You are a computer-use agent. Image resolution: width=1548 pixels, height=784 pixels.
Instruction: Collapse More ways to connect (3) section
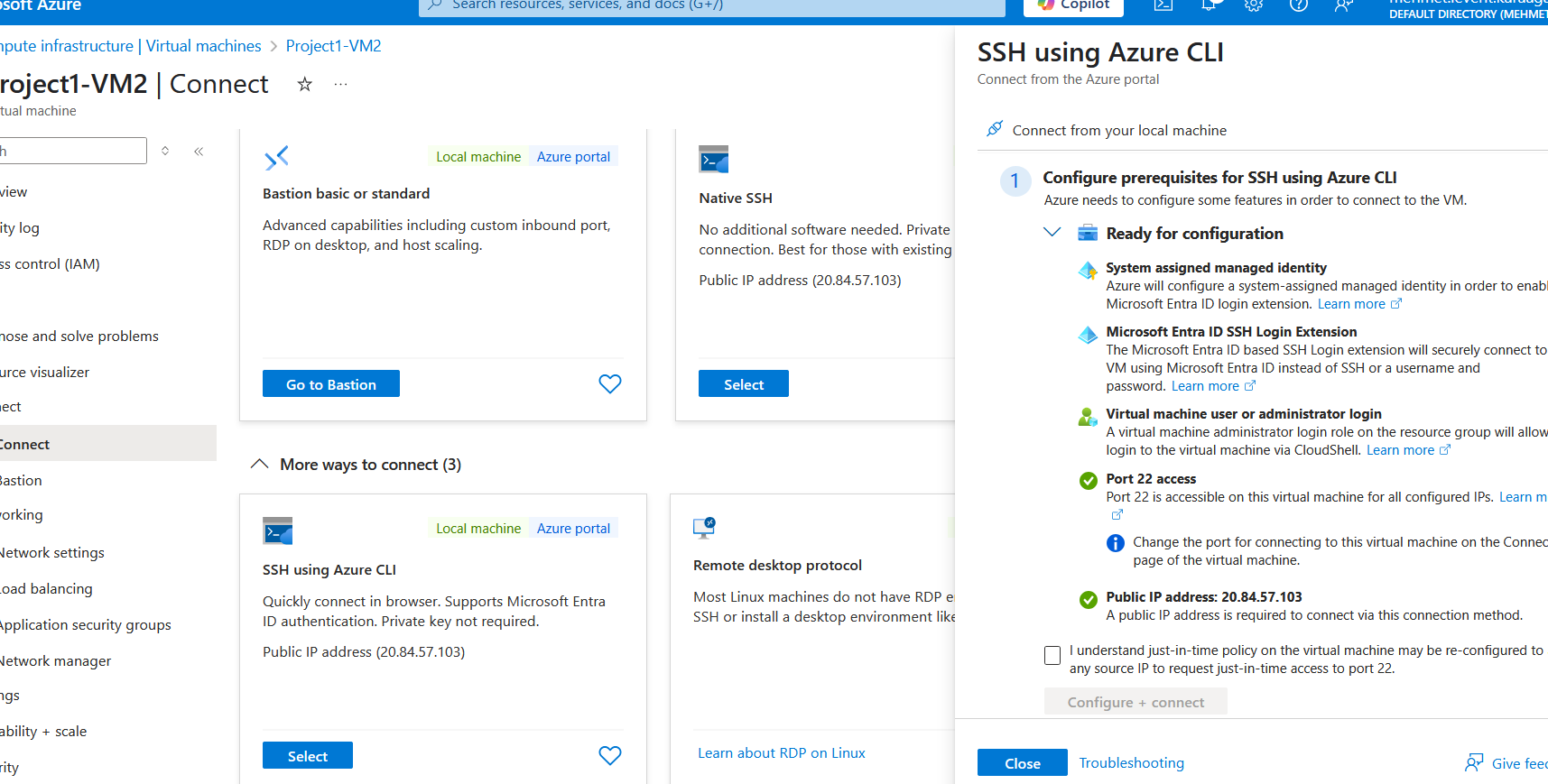pyautogui.click(x=259, y=464)
